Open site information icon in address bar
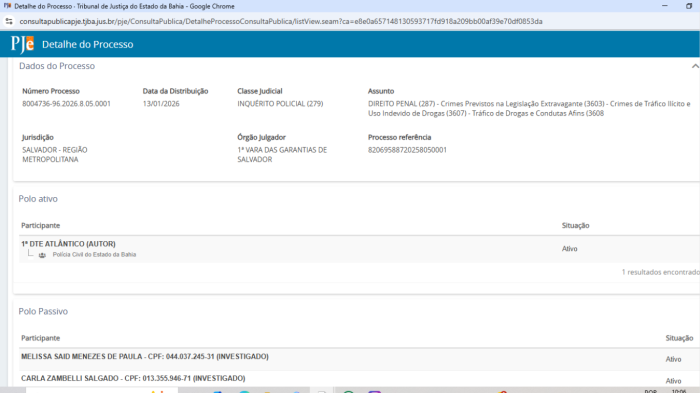This screenshot has height=393, width=700. [x=9, y=21]
